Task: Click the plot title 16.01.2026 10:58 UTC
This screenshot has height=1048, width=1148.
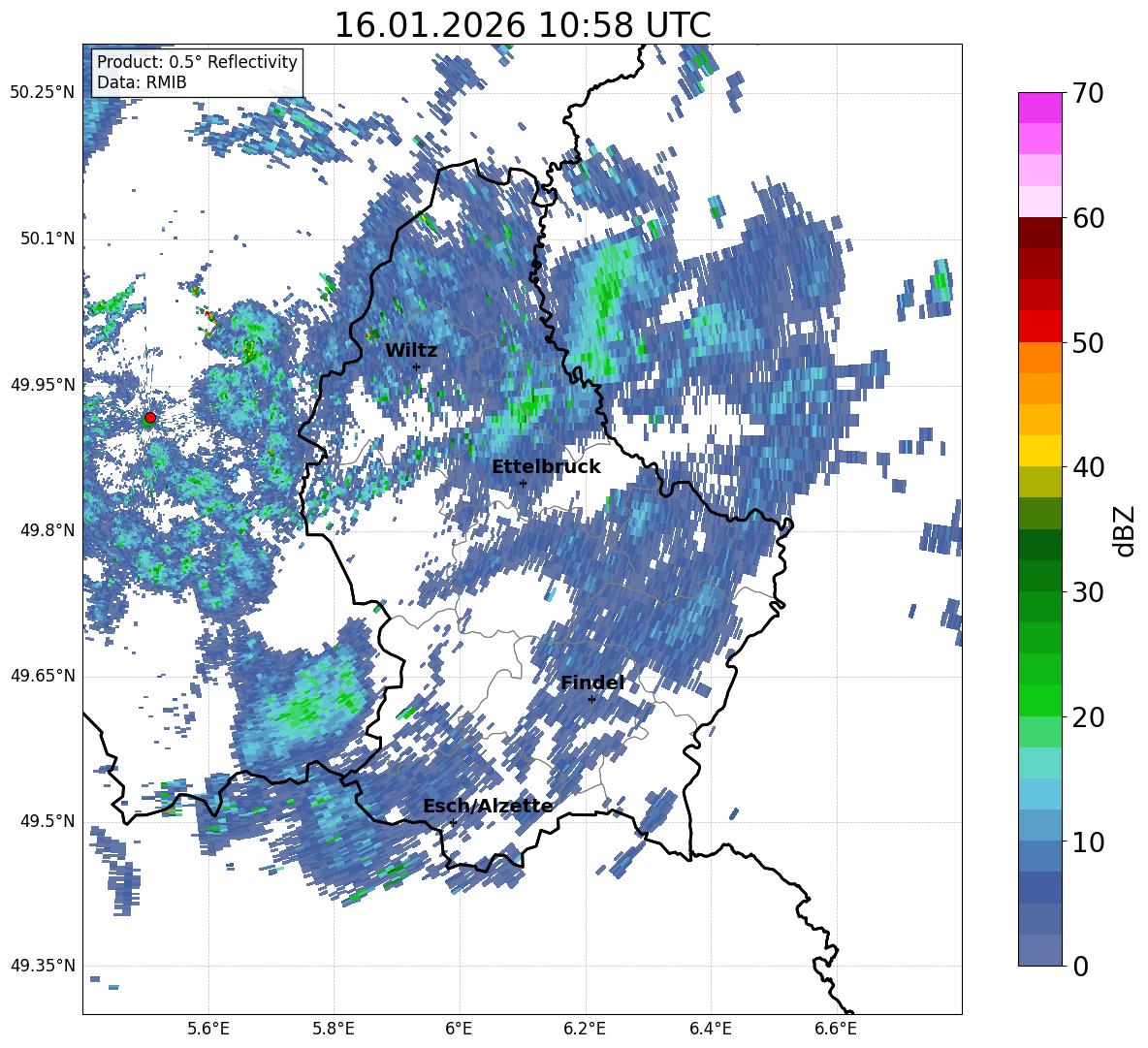Action: (x=523, y=25)
